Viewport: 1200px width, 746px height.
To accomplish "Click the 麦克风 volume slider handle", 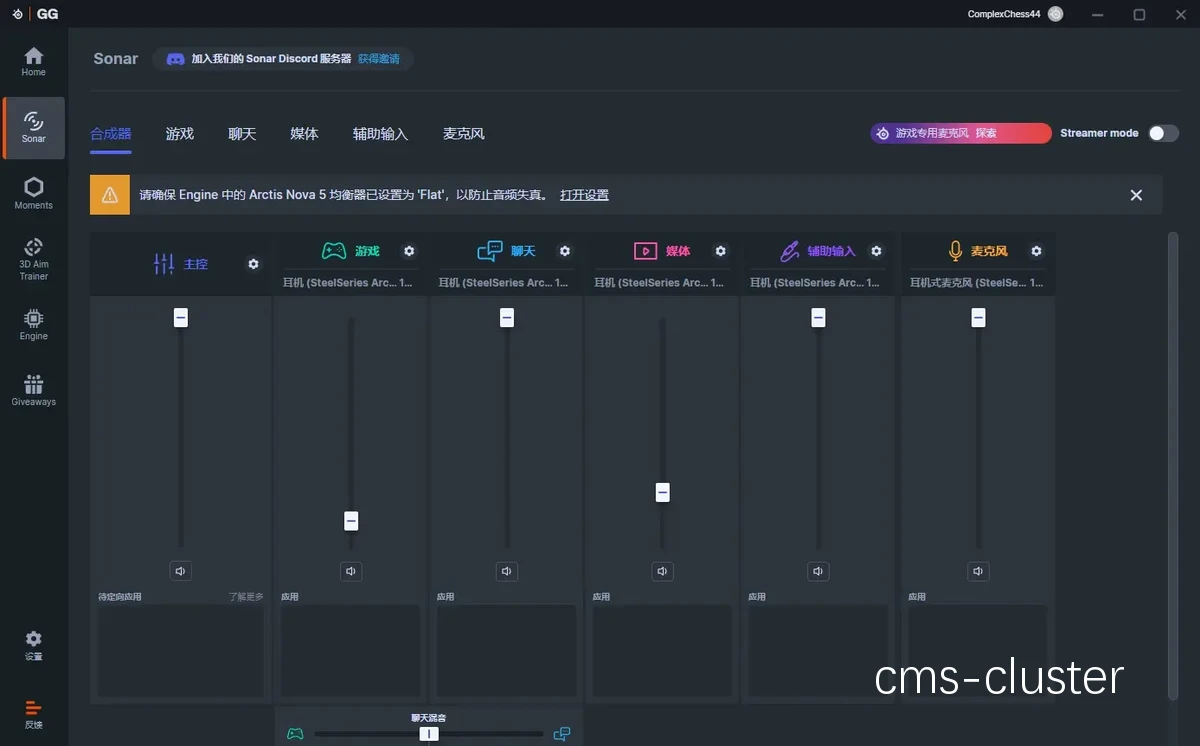I will coord(979,318).
